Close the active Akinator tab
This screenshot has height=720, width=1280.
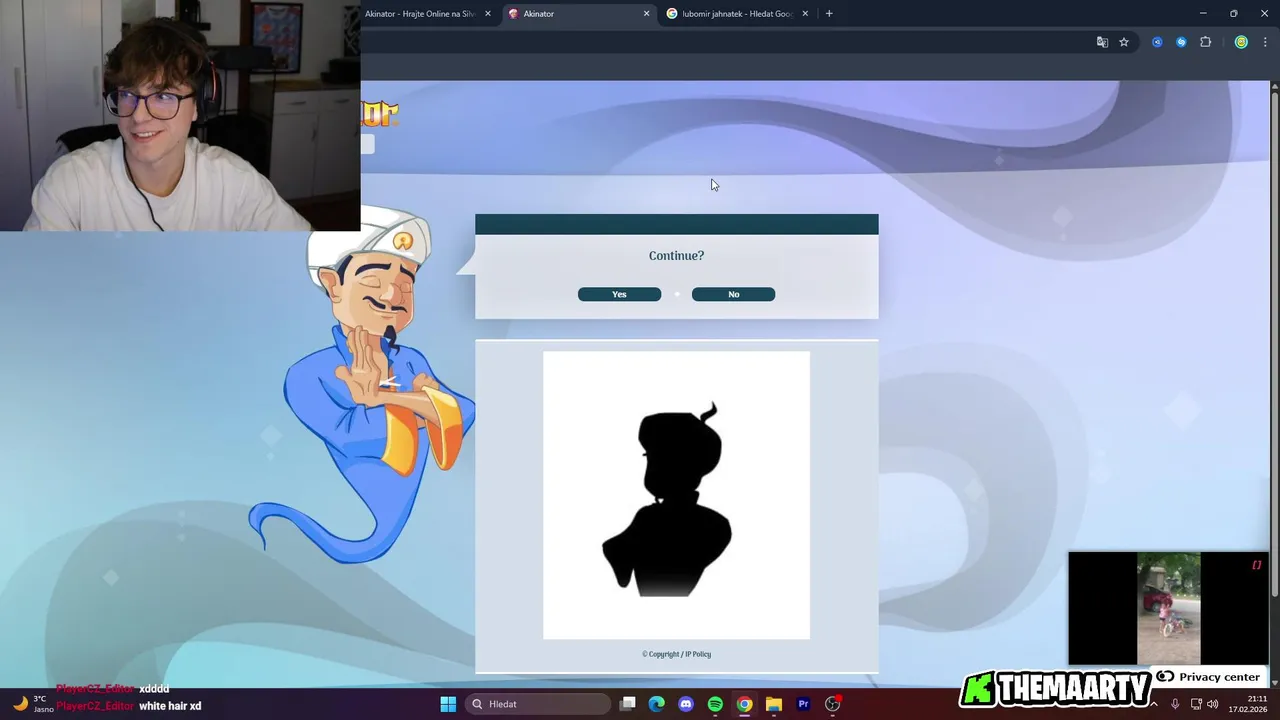pyautogui.click(x=646, y=14)
